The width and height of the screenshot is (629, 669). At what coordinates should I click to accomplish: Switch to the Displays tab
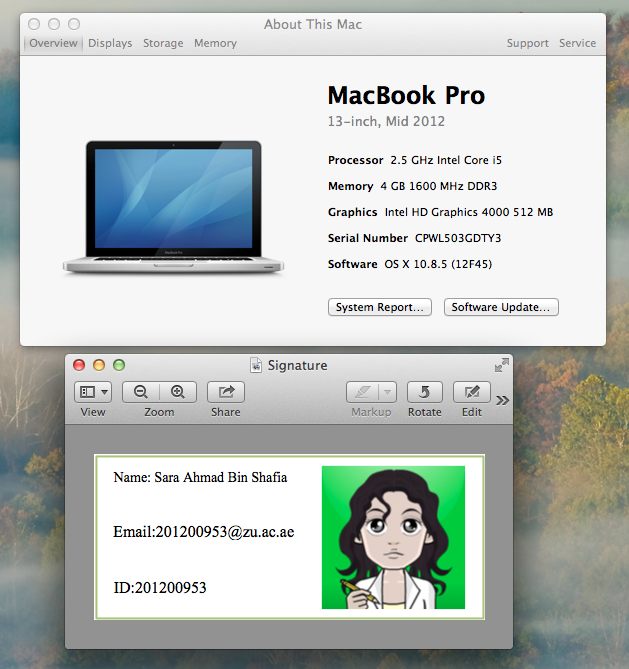(x=110, y=43)
